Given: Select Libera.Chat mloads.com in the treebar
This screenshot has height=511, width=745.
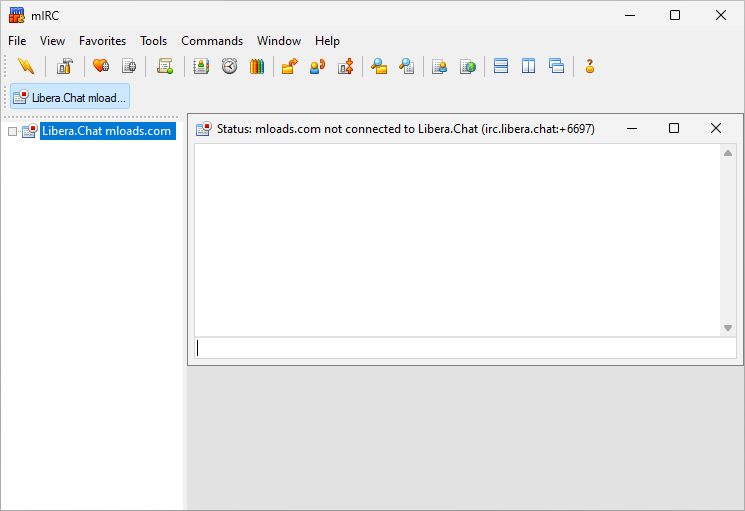Looking at the screenshot, I should coord(106,131).
